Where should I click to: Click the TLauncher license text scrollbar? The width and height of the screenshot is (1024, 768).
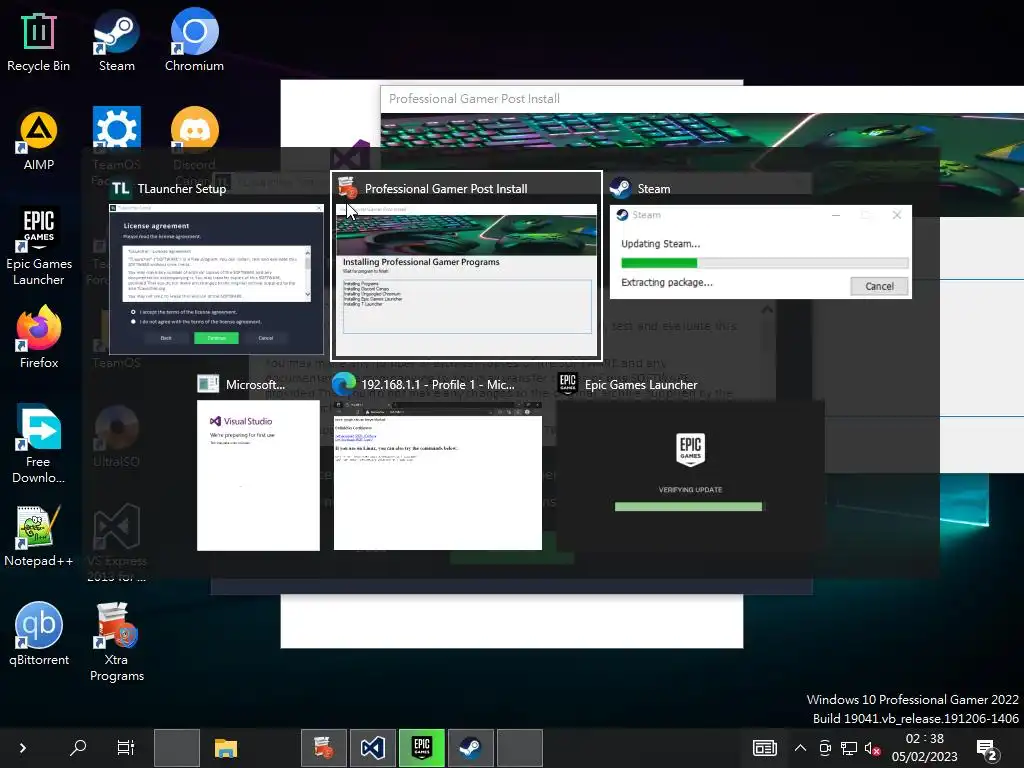(x=308, y=274)
